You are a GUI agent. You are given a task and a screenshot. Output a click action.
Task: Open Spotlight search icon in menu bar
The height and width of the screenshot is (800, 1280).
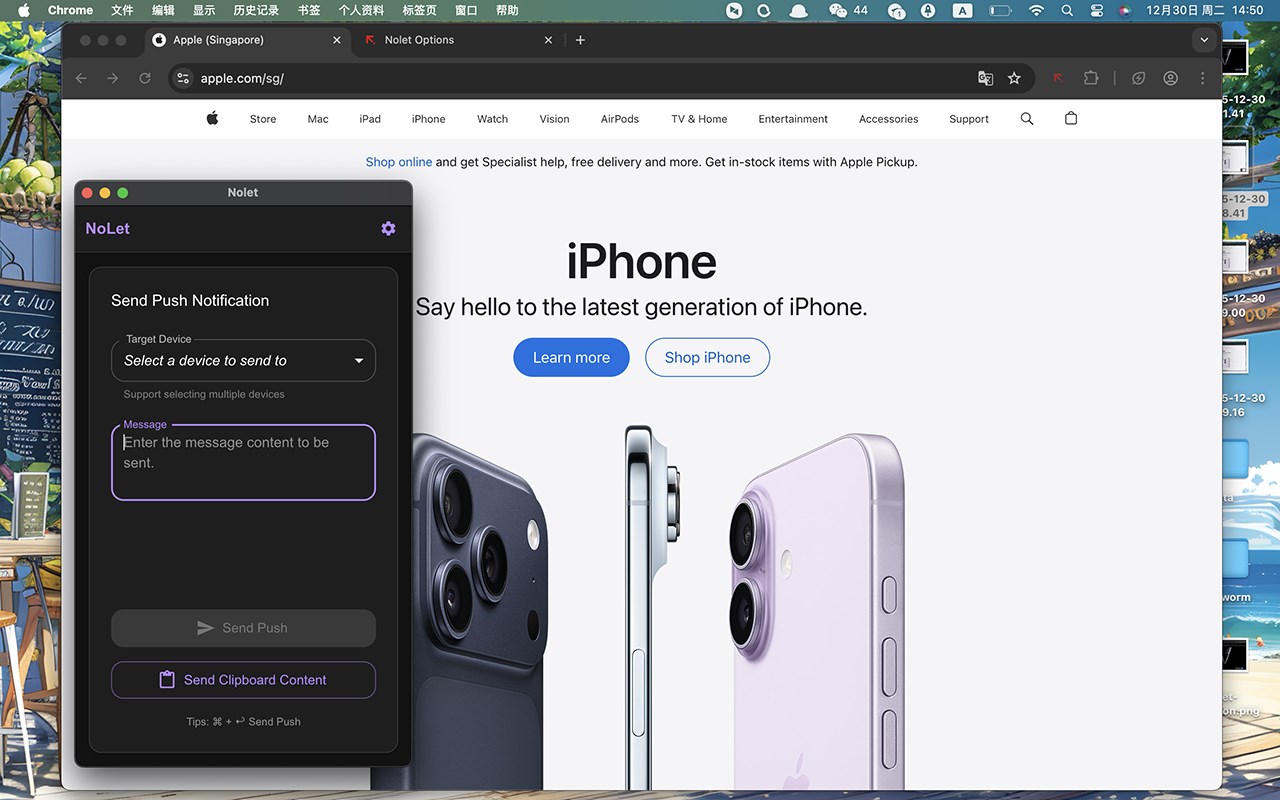pos(1067,10)
